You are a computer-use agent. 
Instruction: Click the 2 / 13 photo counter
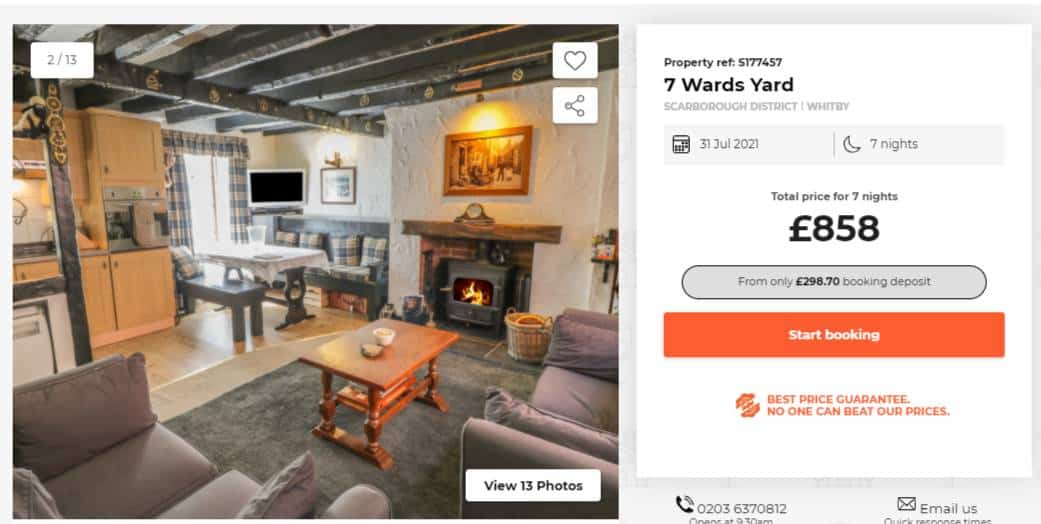click(x=62, y=60)
